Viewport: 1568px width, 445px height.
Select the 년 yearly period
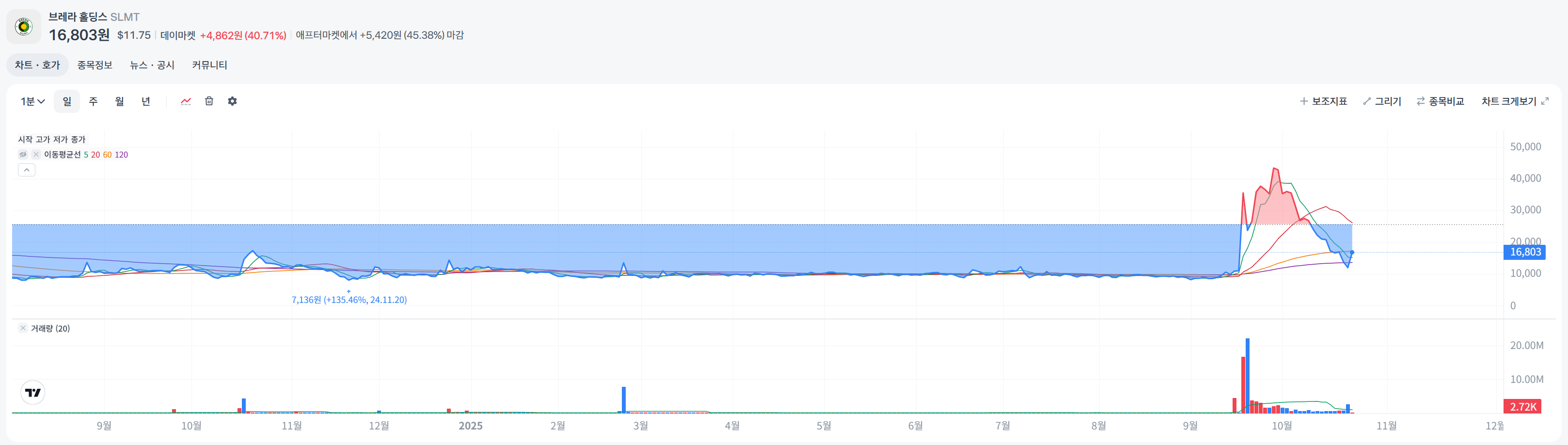tap(145, 101)
